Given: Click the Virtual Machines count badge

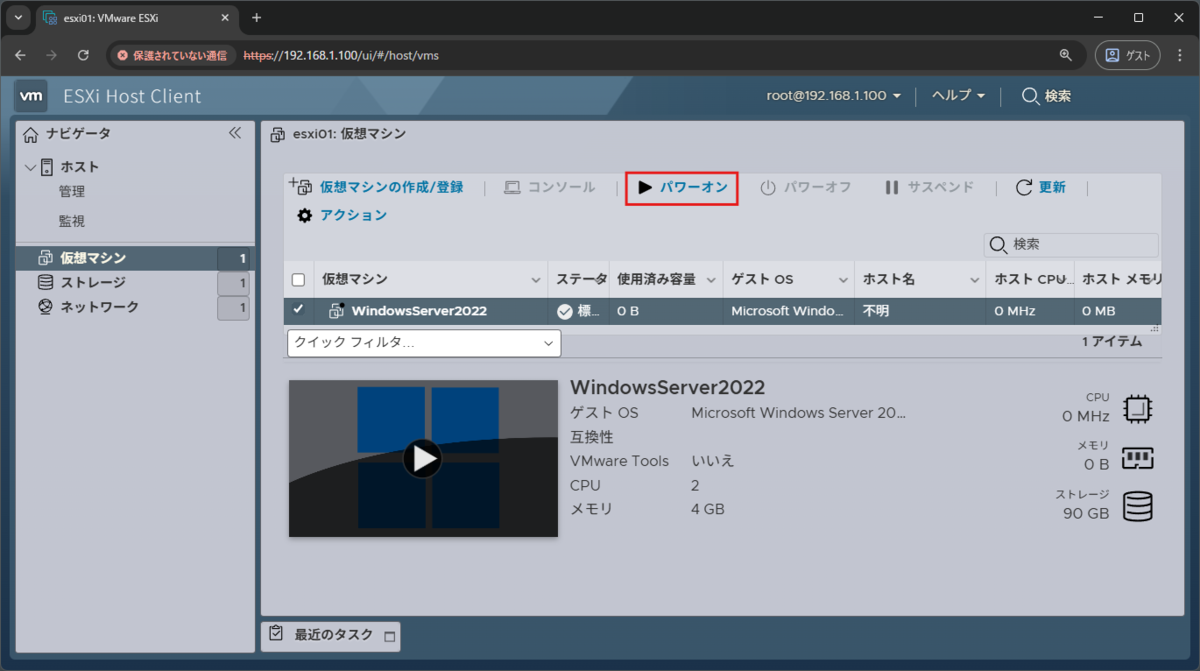Looking at the screenshot, I should pos(234,259).
